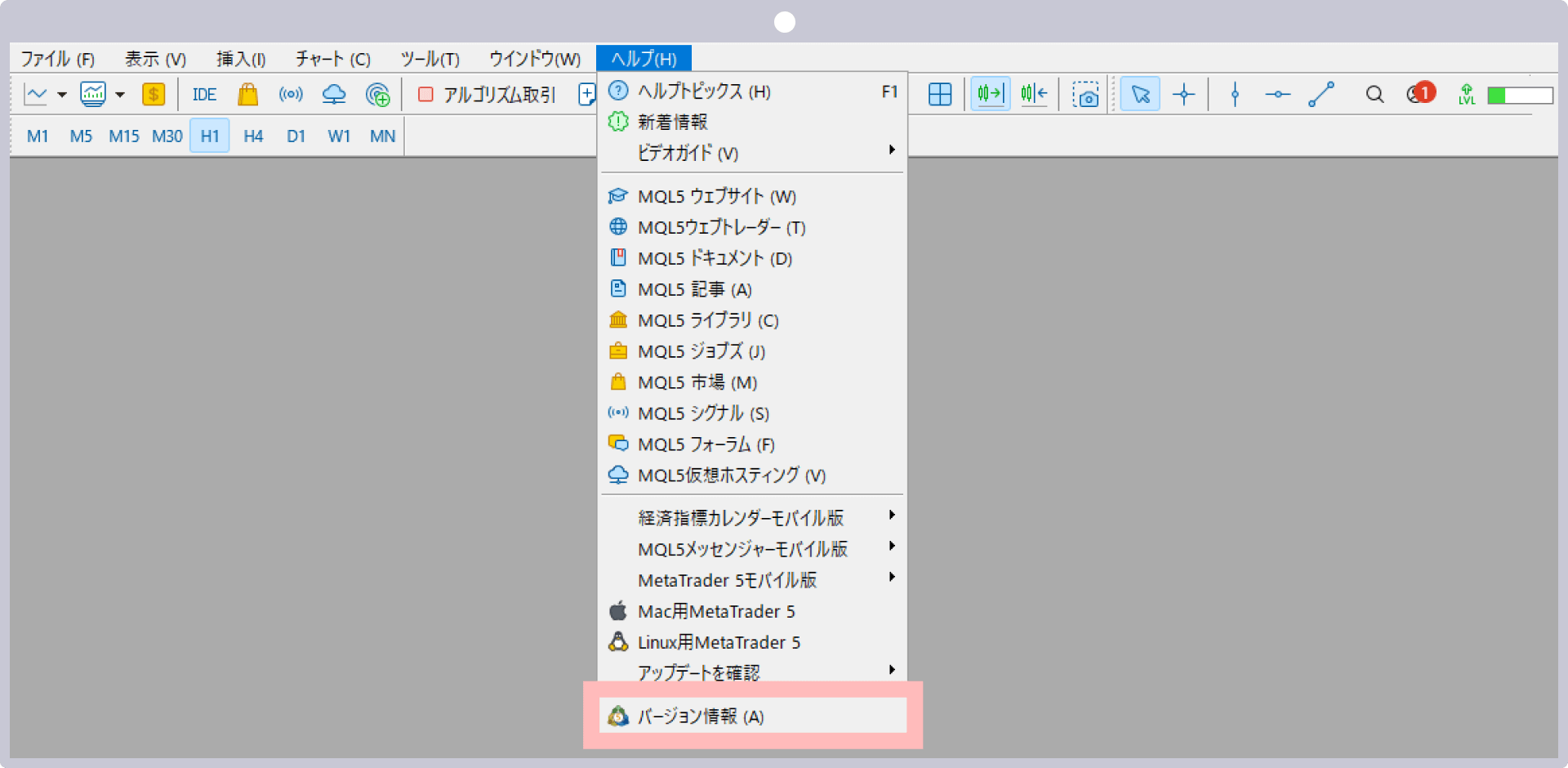Select the H1 timeframe button
Image resolution: width=1568 pixels, height=768 pixels.
[x=210, y=136]
